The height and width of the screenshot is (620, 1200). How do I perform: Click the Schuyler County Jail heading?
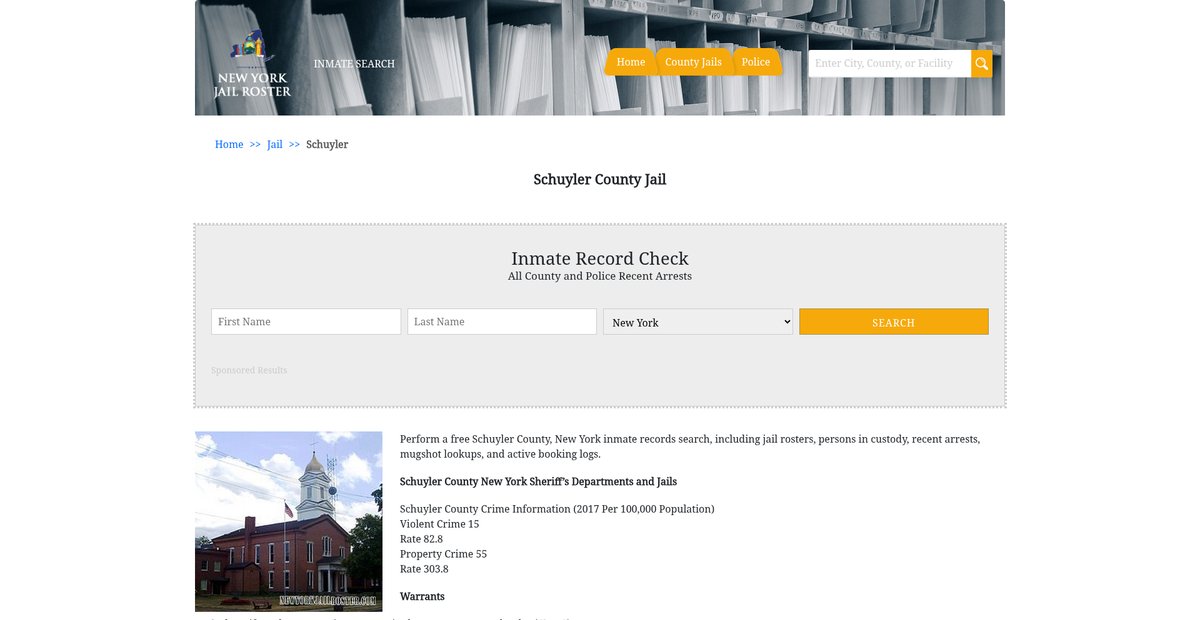[x=600, y=180]
